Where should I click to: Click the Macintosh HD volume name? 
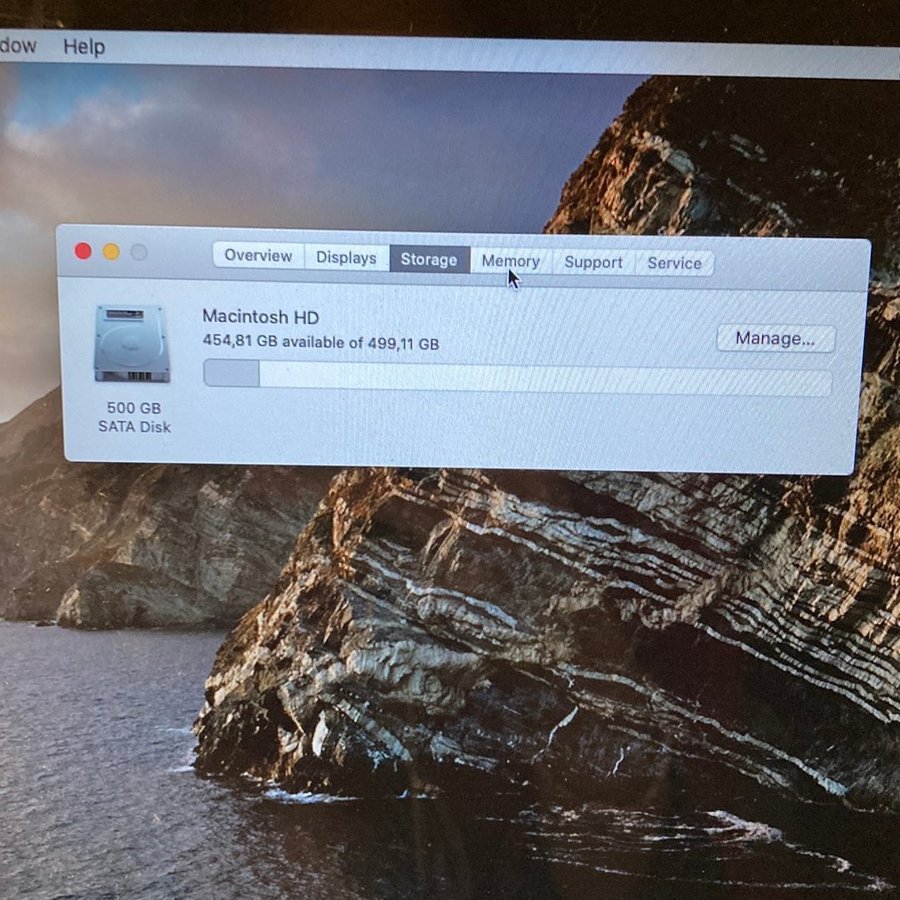click(260, 317)
